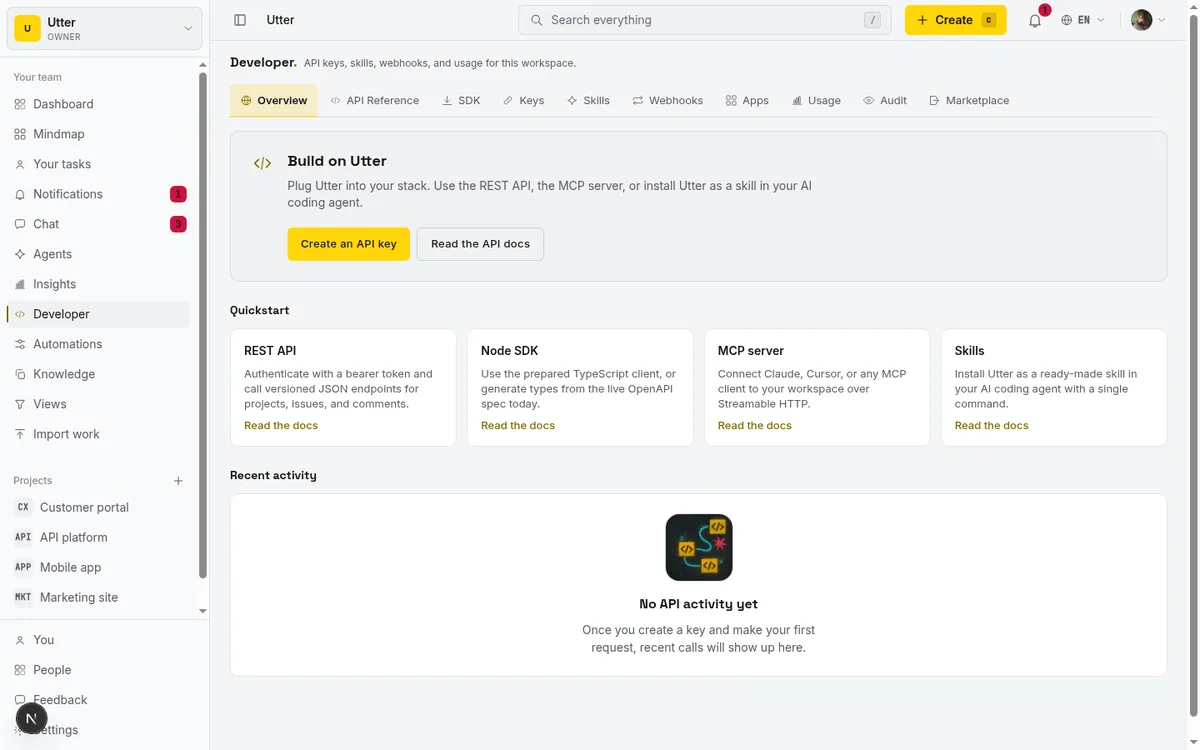Click the MCP server card heading

751,351
